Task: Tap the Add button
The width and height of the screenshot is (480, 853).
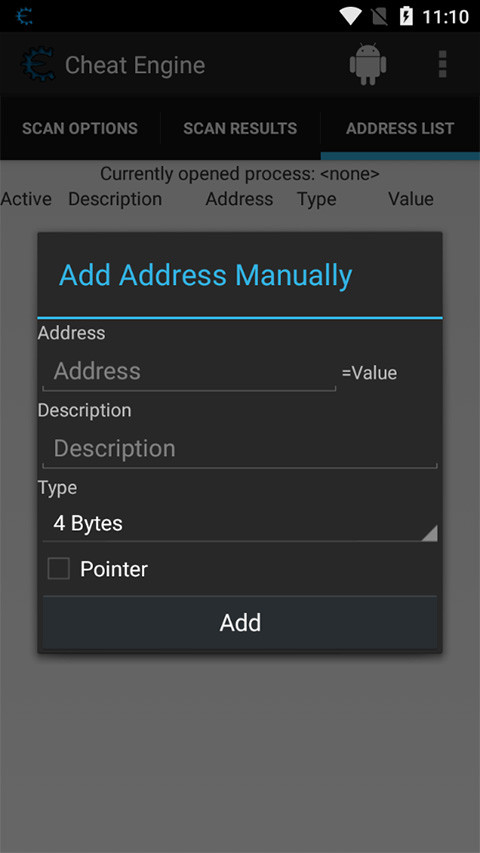Action: tap(240, 623)
